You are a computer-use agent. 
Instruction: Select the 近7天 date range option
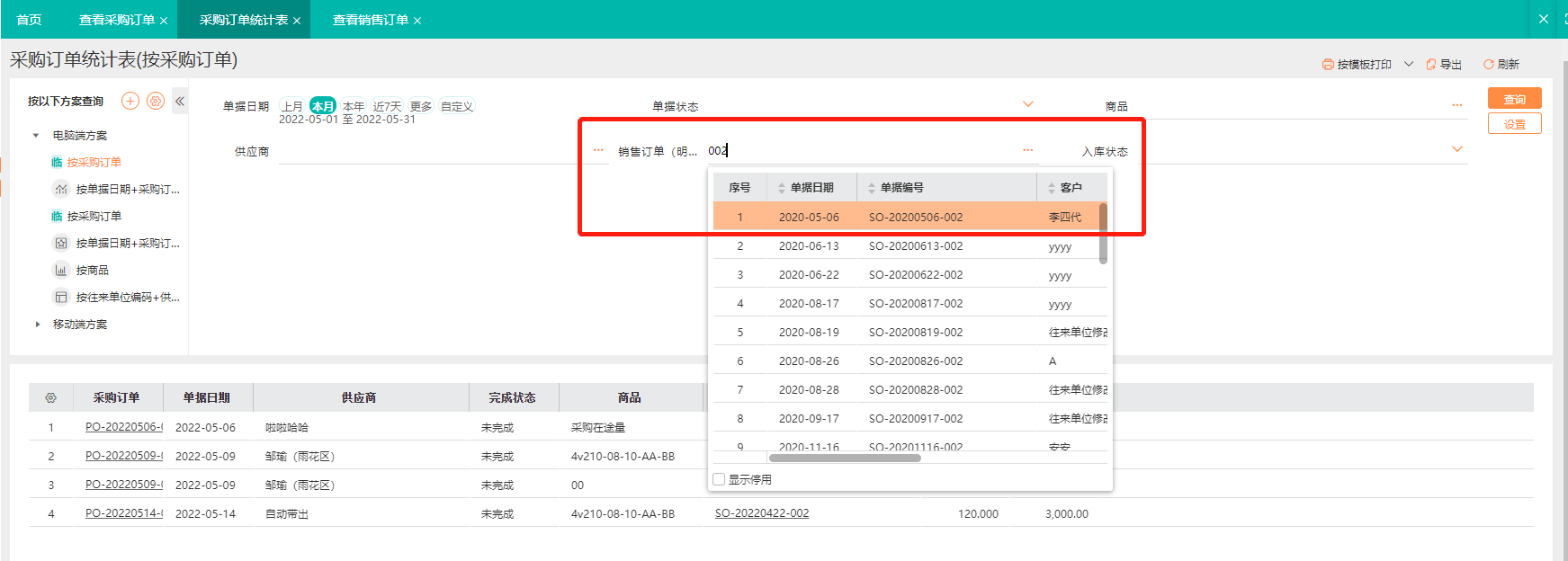pos(387,106)
